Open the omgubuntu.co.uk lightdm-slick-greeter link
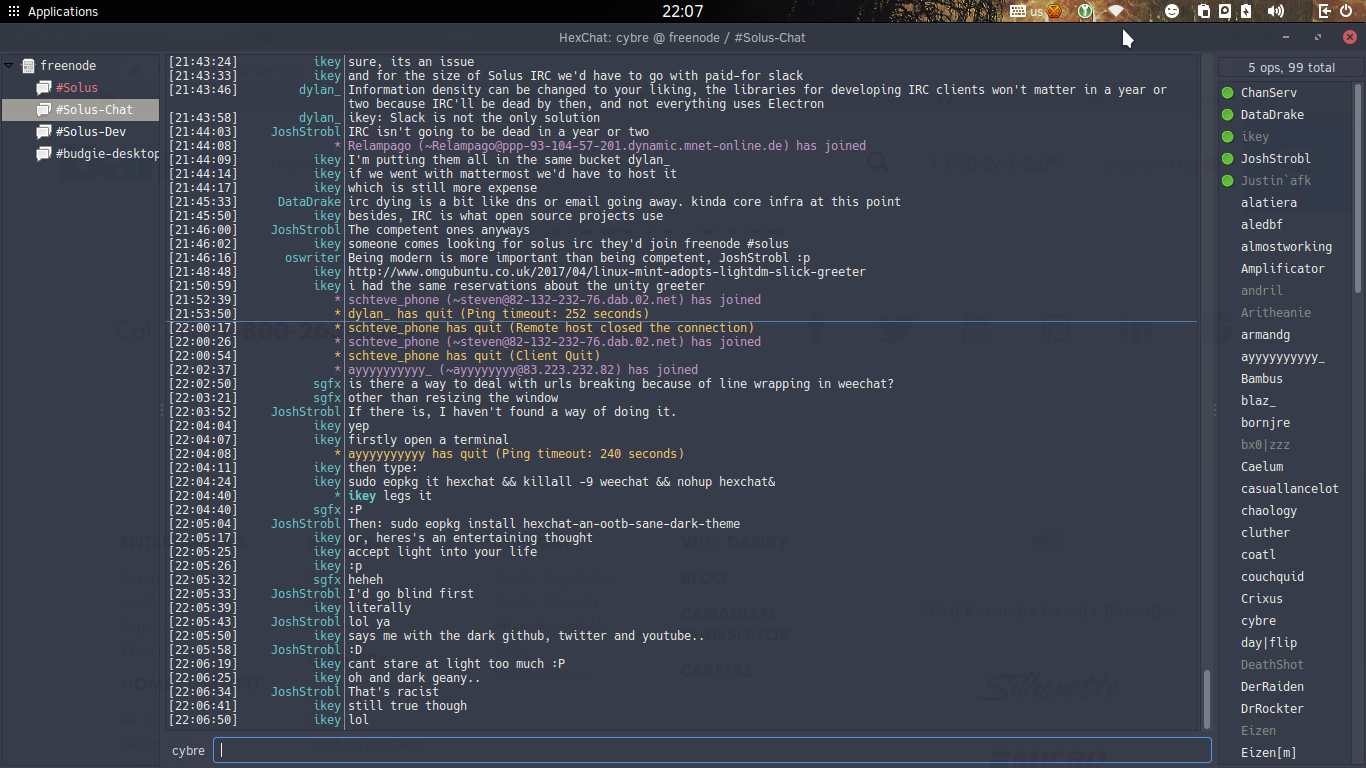Screen dimensions: 1366x768 coord(607,272)
